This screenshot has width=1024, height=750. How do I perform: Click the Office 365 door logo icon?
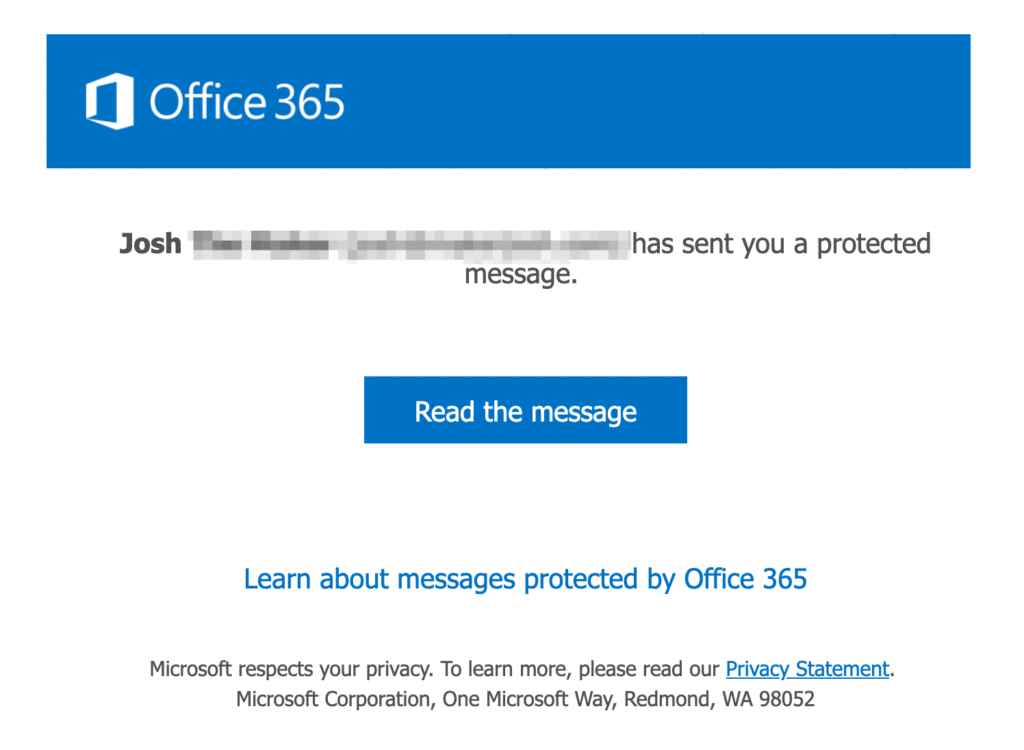coord(110,101)
